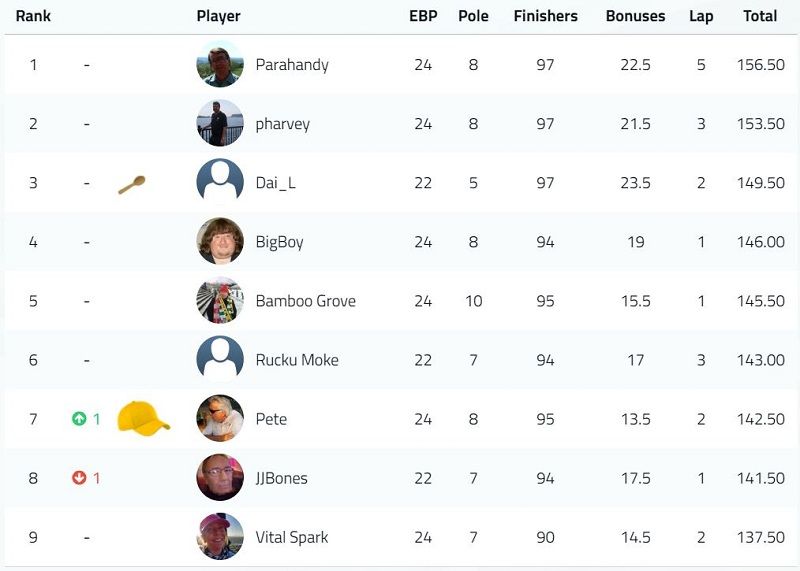Sort by the Bonuses column header

pos(635,16)
